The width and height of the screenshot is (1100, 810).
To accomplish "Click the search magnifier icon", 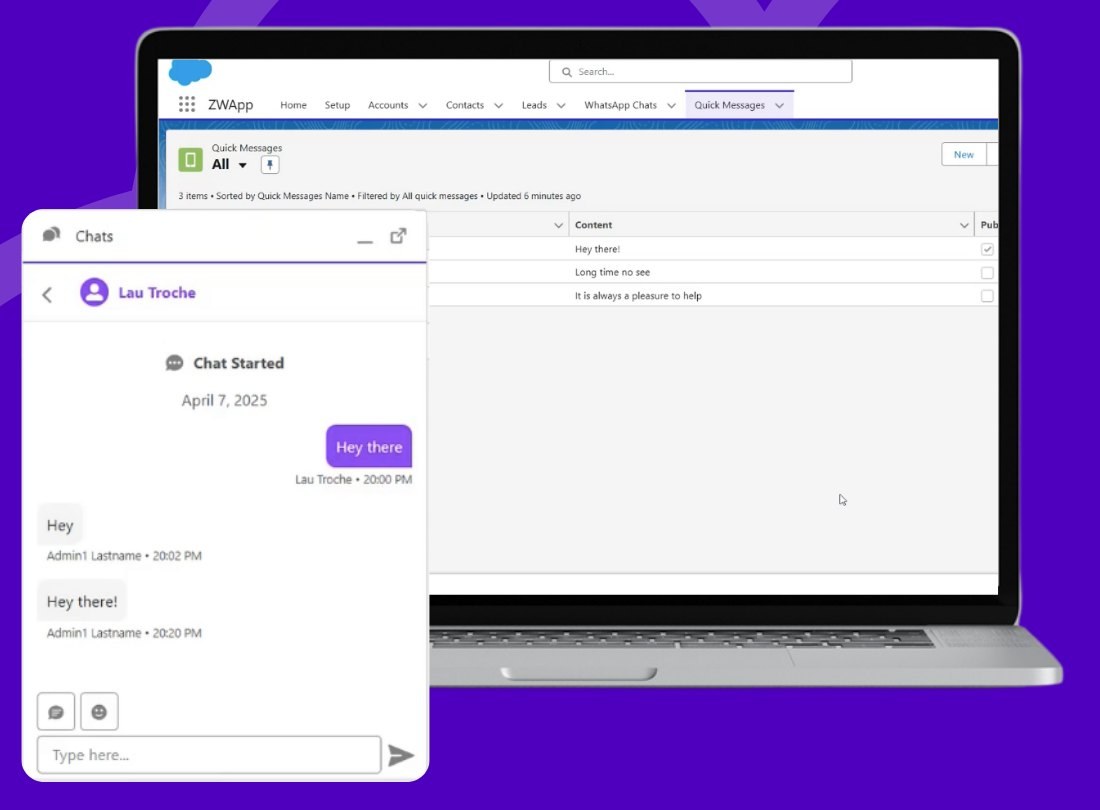I will coord(567,72).
